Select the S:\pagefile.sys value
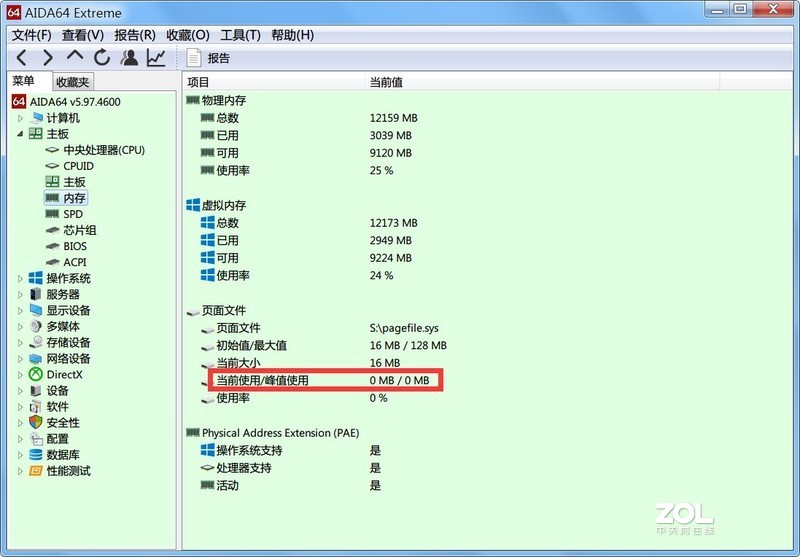 click(x=404, y=328)
